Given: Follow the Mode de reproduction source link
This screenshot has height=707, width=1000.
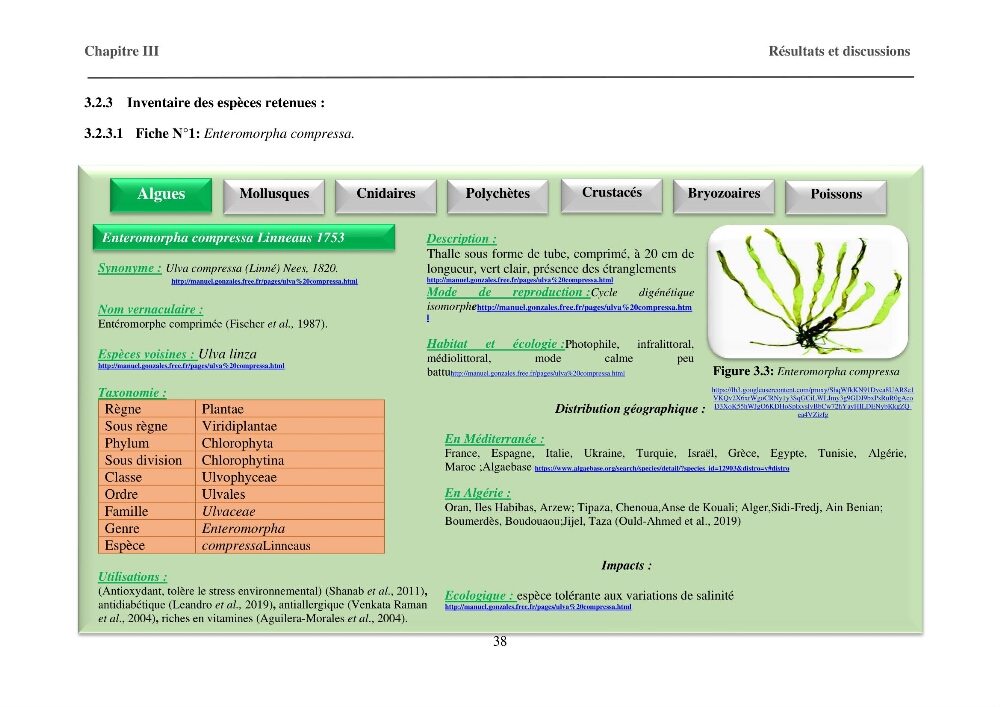Looking at the screenshot, I should [x=584, y=307].
